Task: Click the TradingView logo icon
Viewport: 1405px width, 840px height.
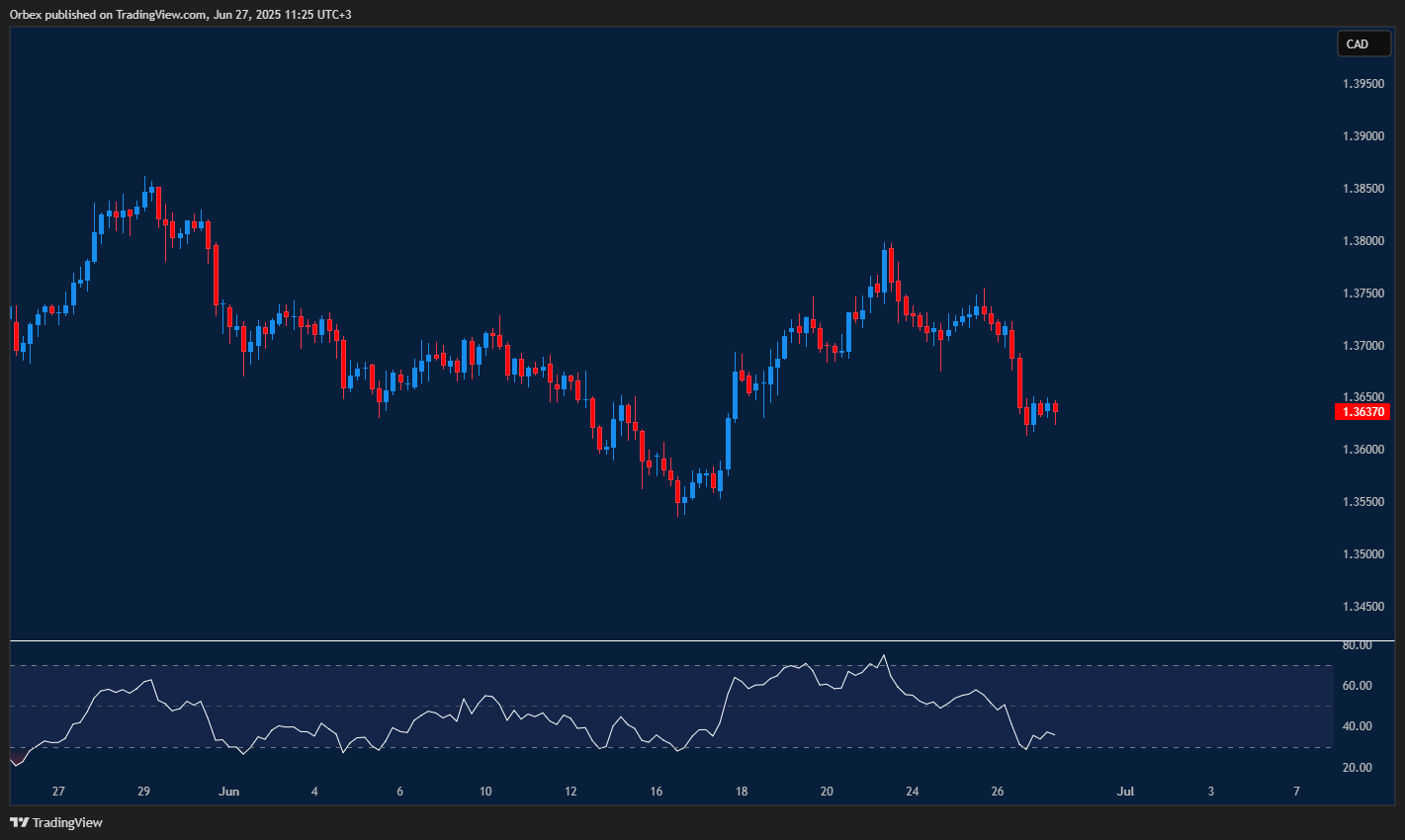Action: pos(20,821)
